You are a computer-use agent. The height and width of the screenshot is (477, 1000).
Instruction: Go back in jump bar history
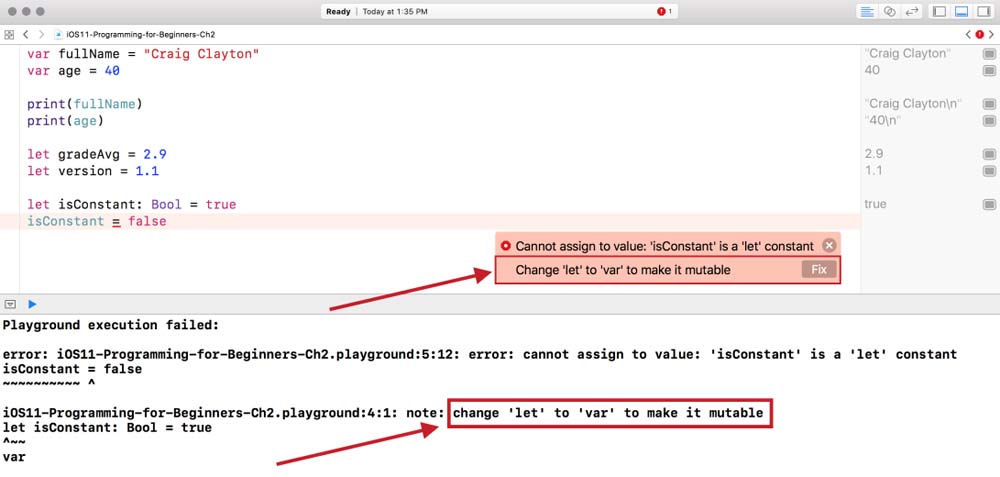click(x=26, y=34)
